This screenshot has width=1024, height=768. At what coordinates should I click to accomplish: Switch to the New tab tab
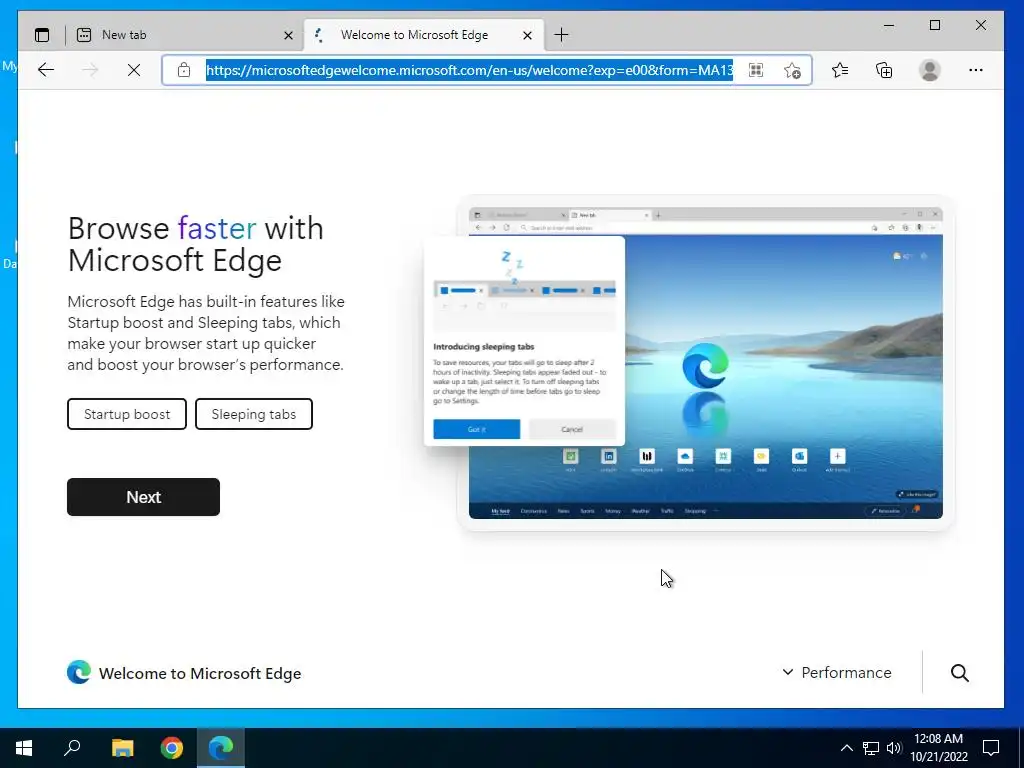[185, 35]
